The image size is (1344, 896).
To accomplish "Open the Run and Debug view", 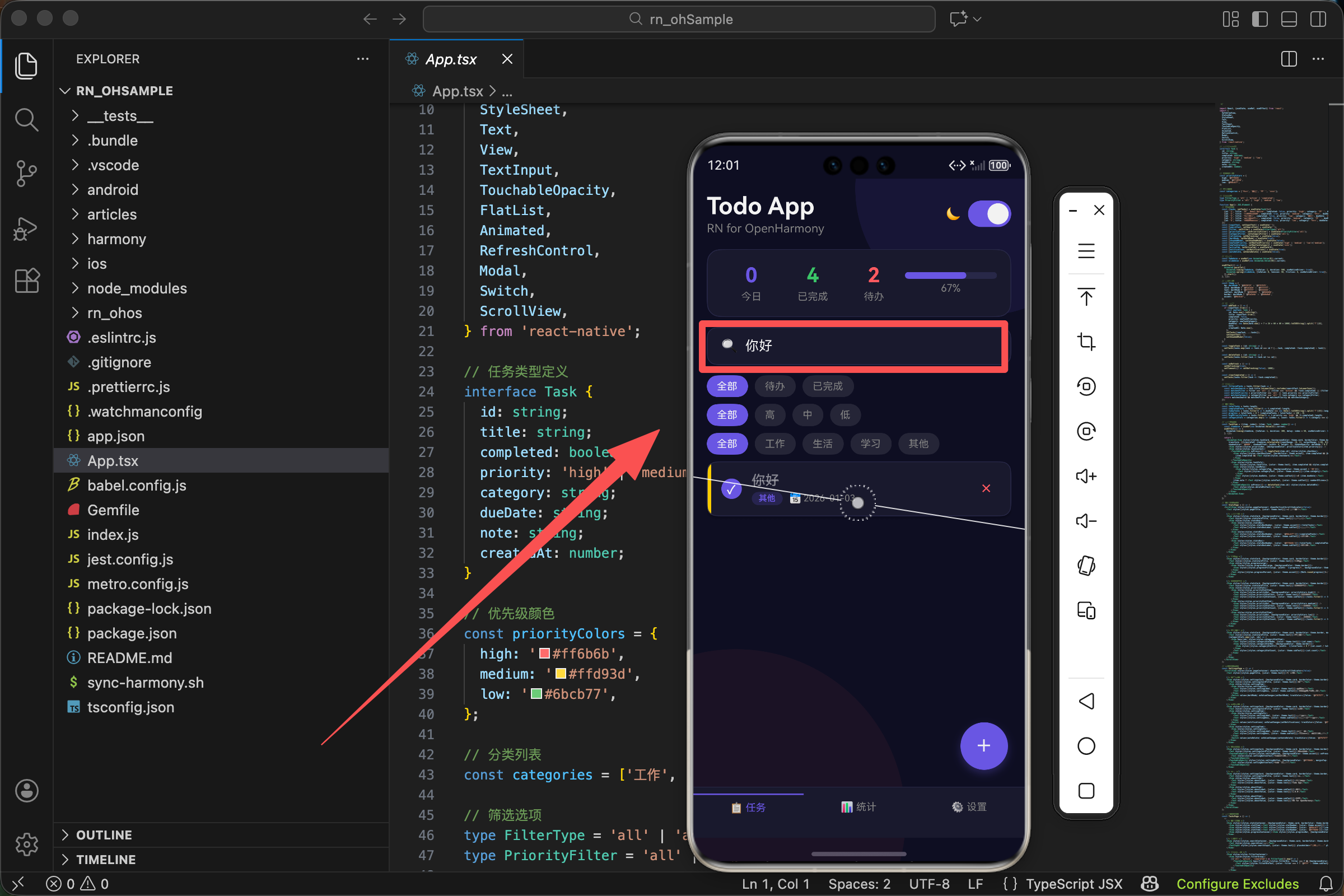I will pos(26,228).
